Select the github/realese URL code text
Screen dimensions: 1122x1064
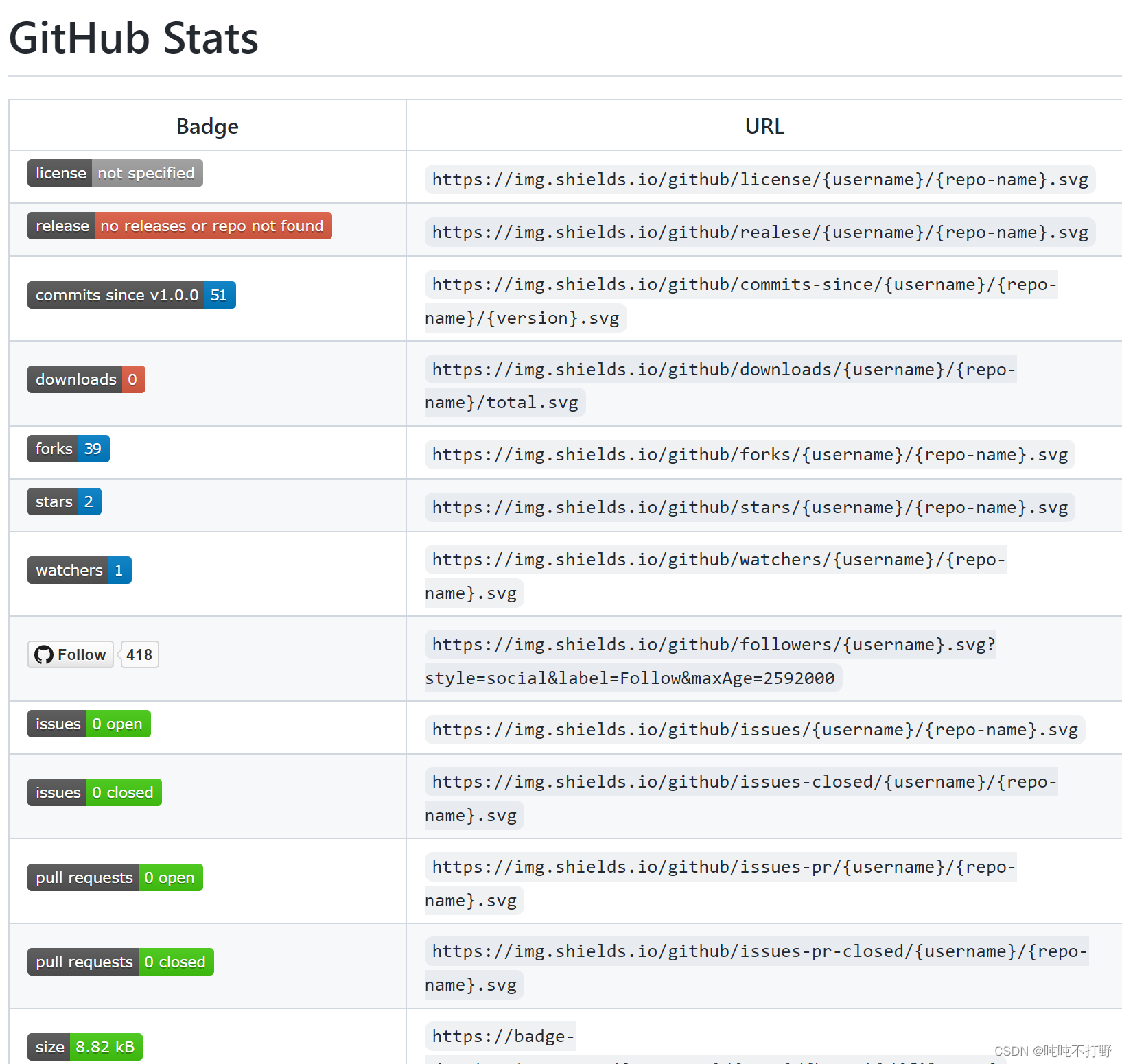pos(760,233)
